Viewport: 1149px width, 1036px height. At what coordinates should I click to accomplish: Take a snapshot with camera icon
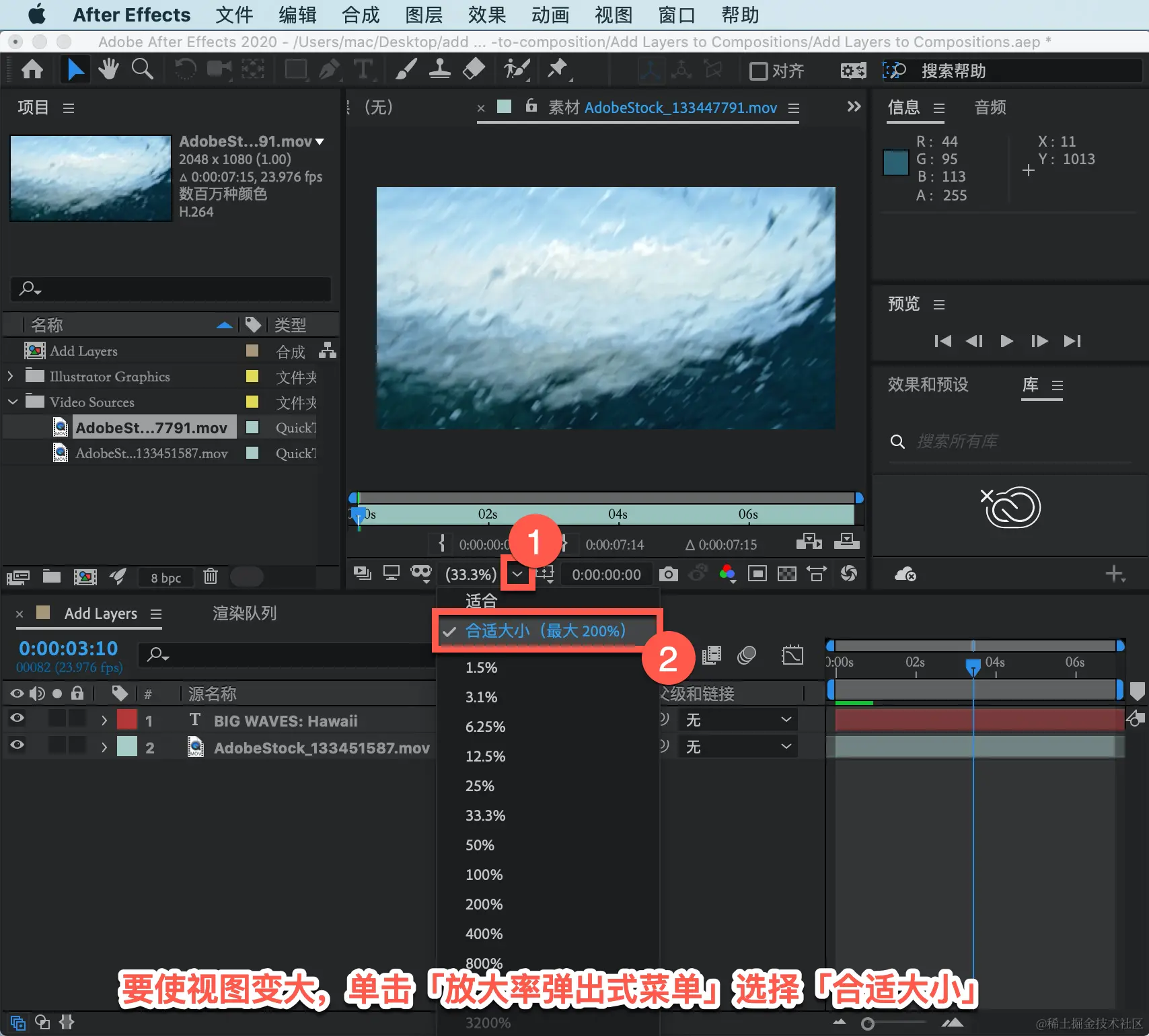coord(669,574)
